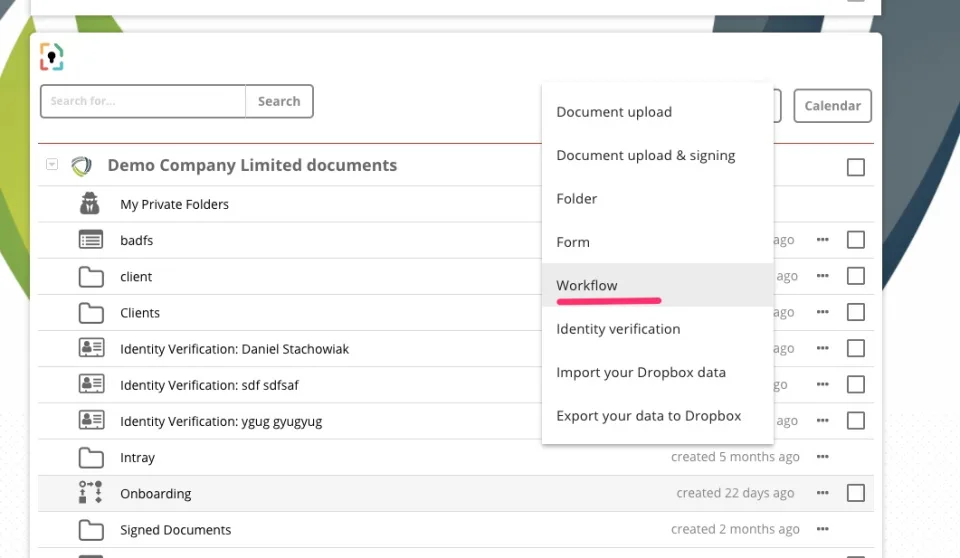Choose Export your data to Dropbox
This screenshot has height=558, width=960.
click(x=658, y=416)
